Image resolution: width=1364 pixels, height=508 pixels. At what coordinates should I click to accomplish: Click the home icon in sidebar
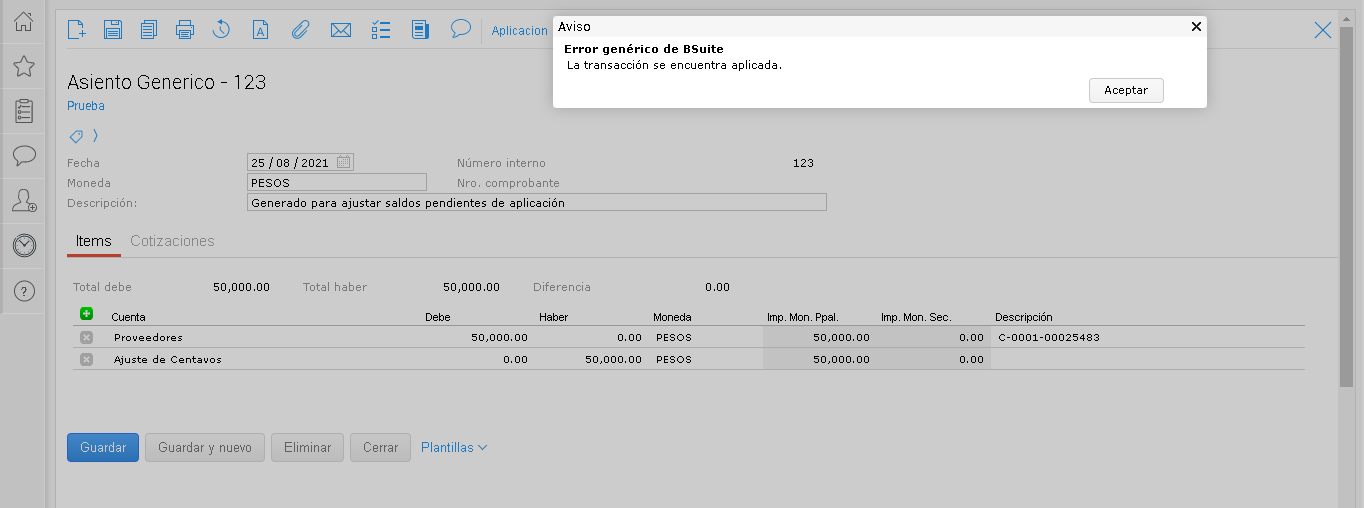pyautogui.click(x=24, y=21)
